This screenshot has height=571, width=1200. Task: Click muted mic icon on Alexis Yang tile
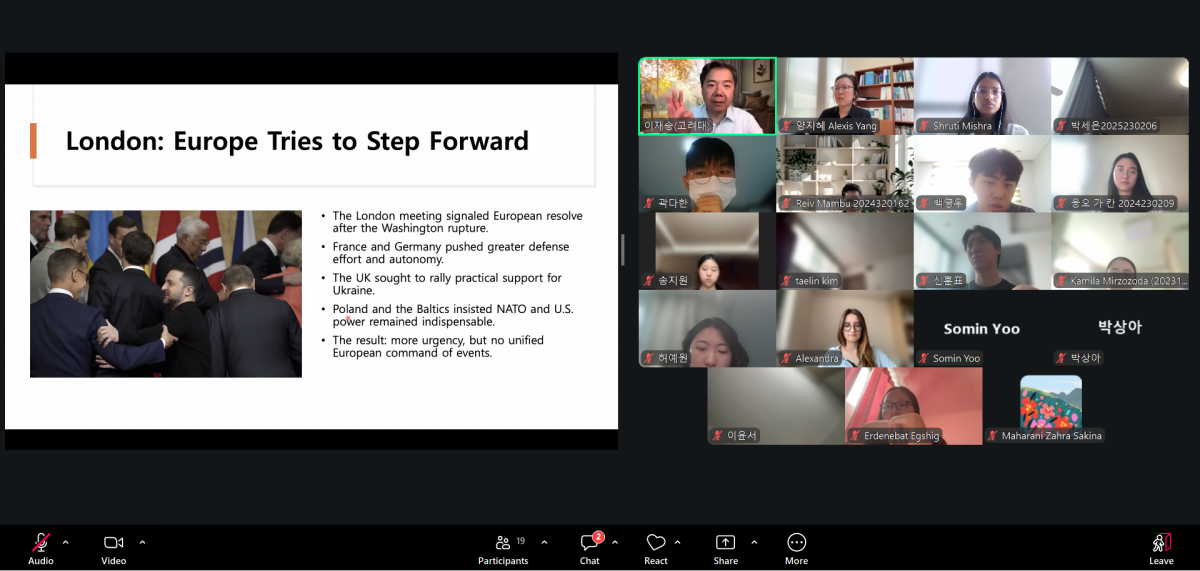coord(787,126)
